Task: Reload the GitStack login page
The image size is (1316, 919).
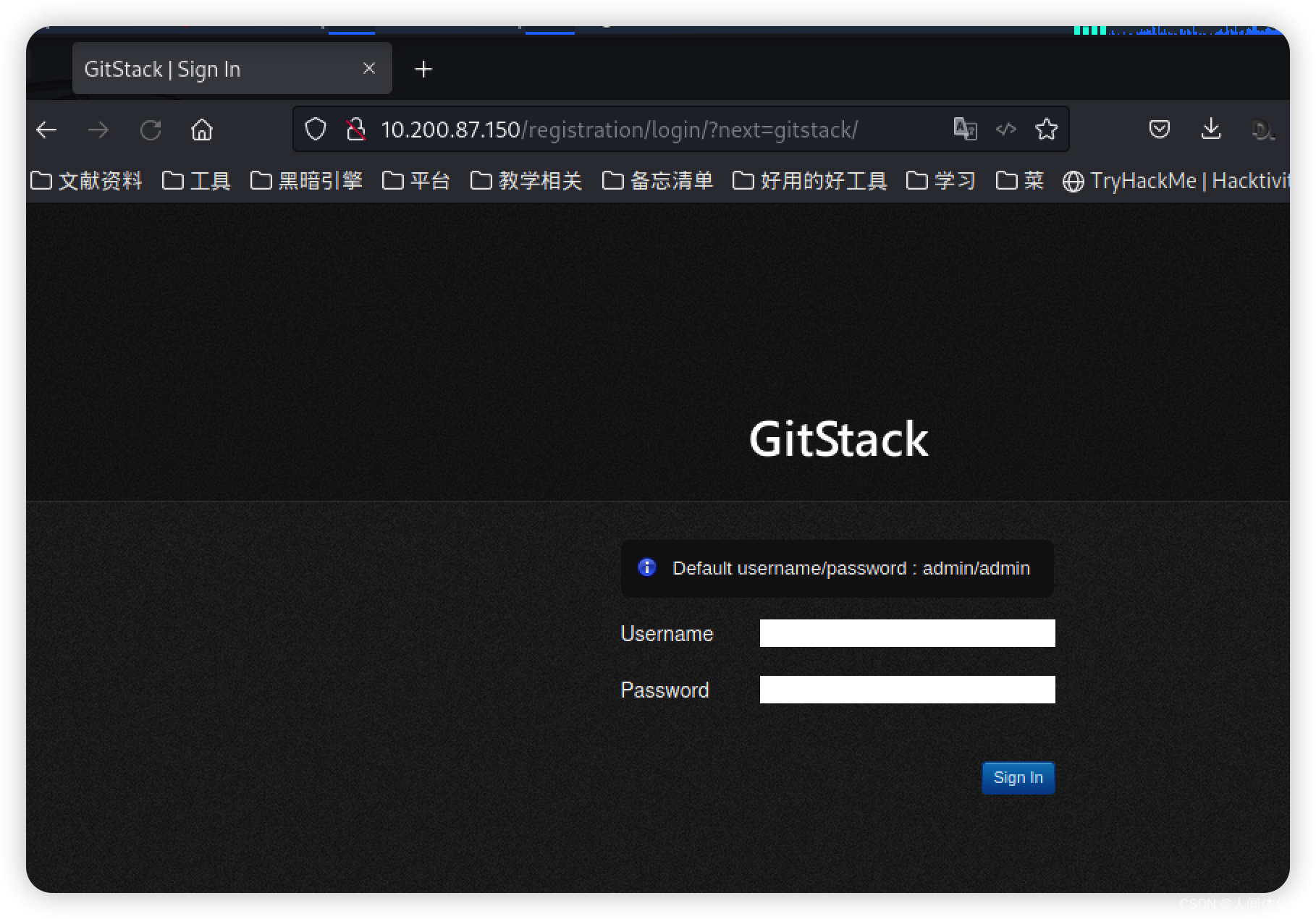Action: point(151,130)
